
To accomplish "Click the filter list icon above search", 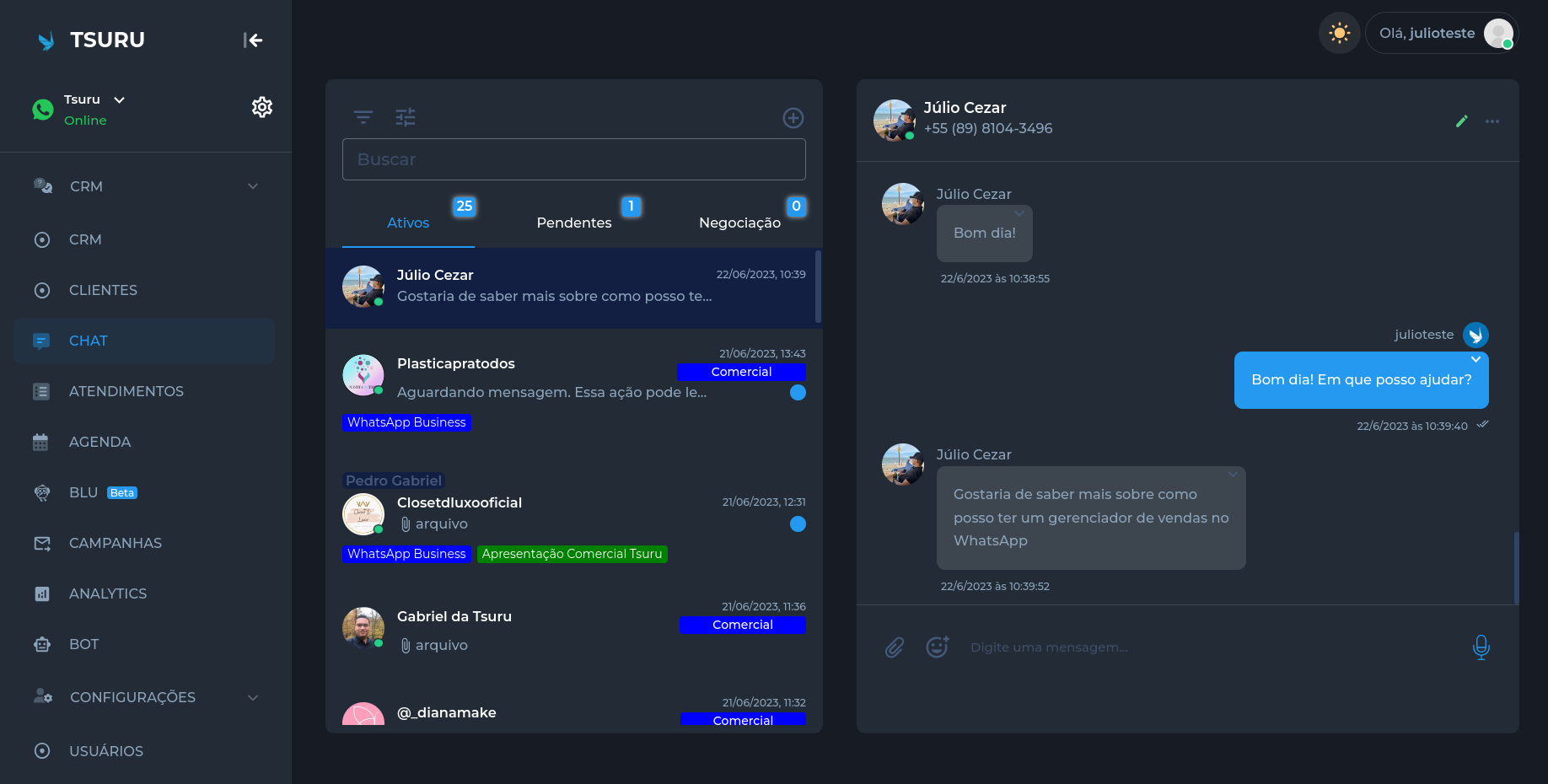I will (363, 117).
